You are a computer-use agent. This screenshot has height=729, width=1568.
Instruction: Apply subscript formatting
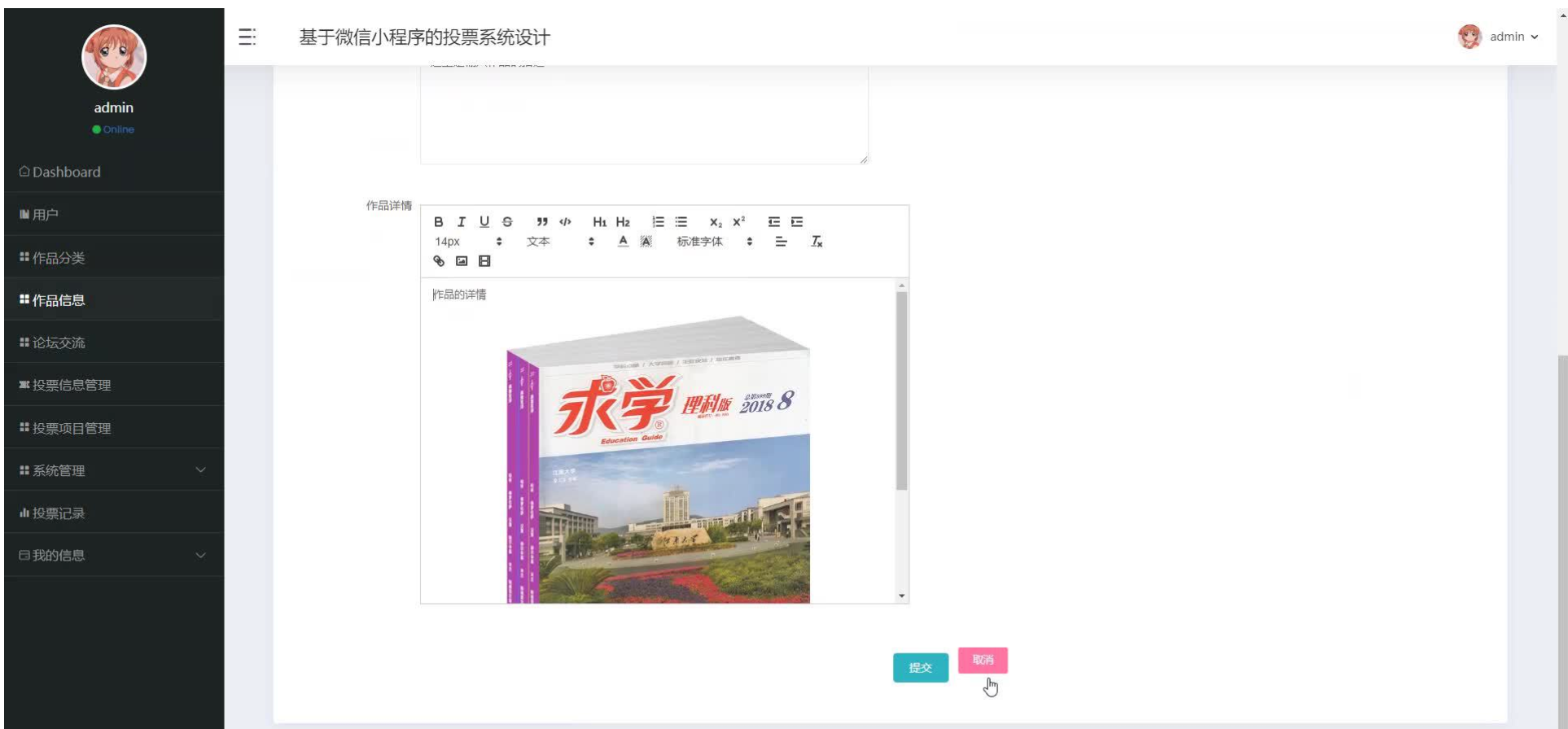[x=716, y=222]
